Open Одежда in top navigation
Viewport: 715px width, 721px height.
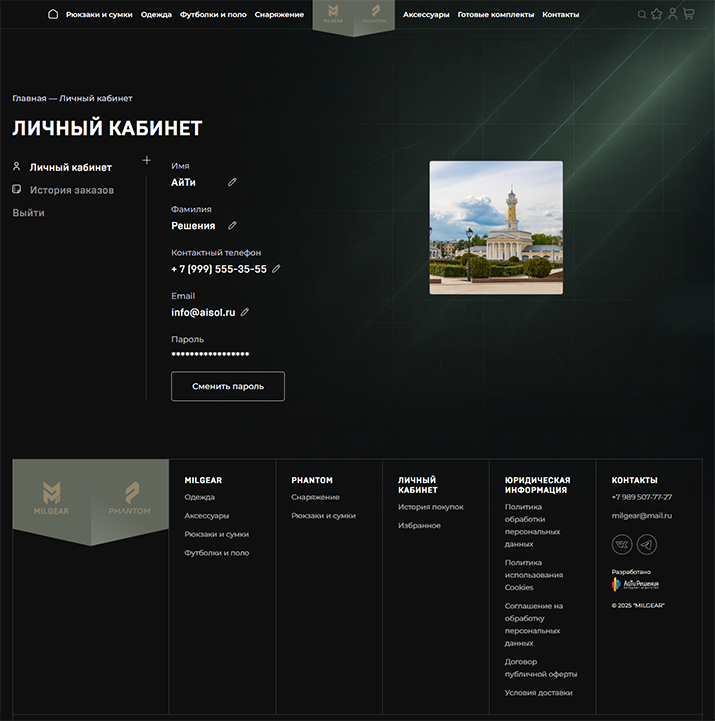pyautogui.click(x=156, y=15)
